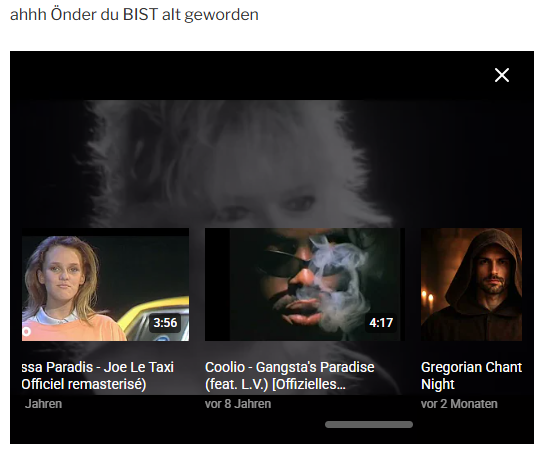Click the horizontal suggestions scrollbar handle

pyautogui.click(x=369, y=425)
